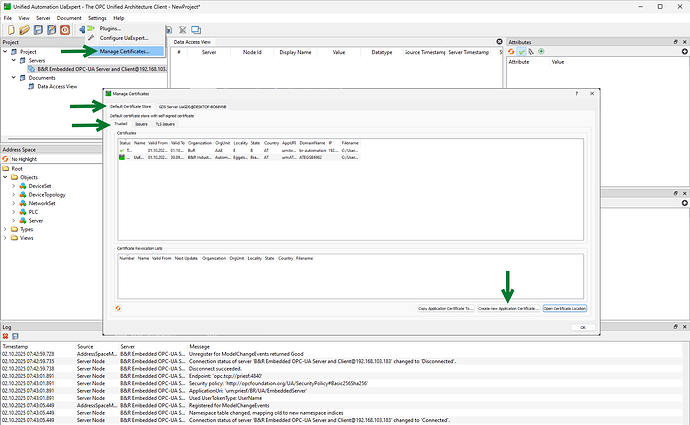The height and width of the screenshot is (425, 690).
Task: Float the Attributes panel with undock icon
Action: point(675,42)
